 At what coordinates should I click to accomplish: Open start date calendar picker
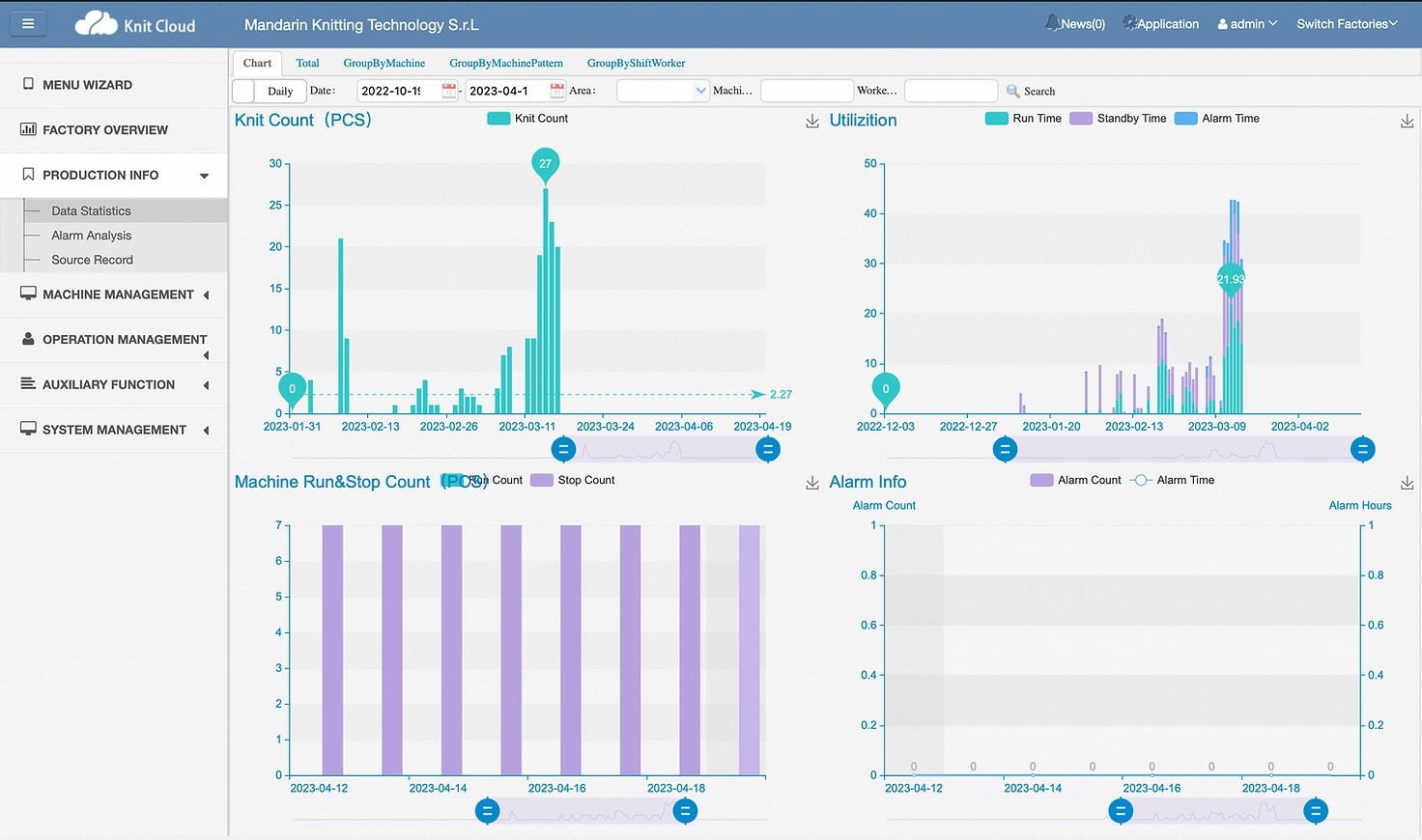point(449,91)
